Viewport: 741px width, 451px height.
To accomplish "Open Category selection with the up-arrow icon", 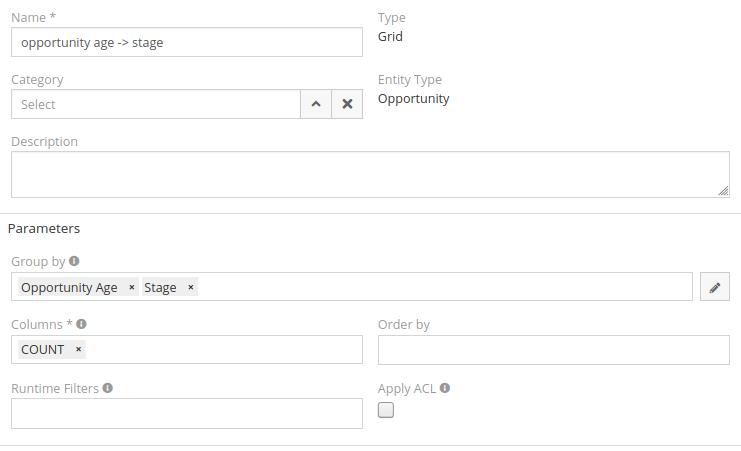I will tap(315, 104).
